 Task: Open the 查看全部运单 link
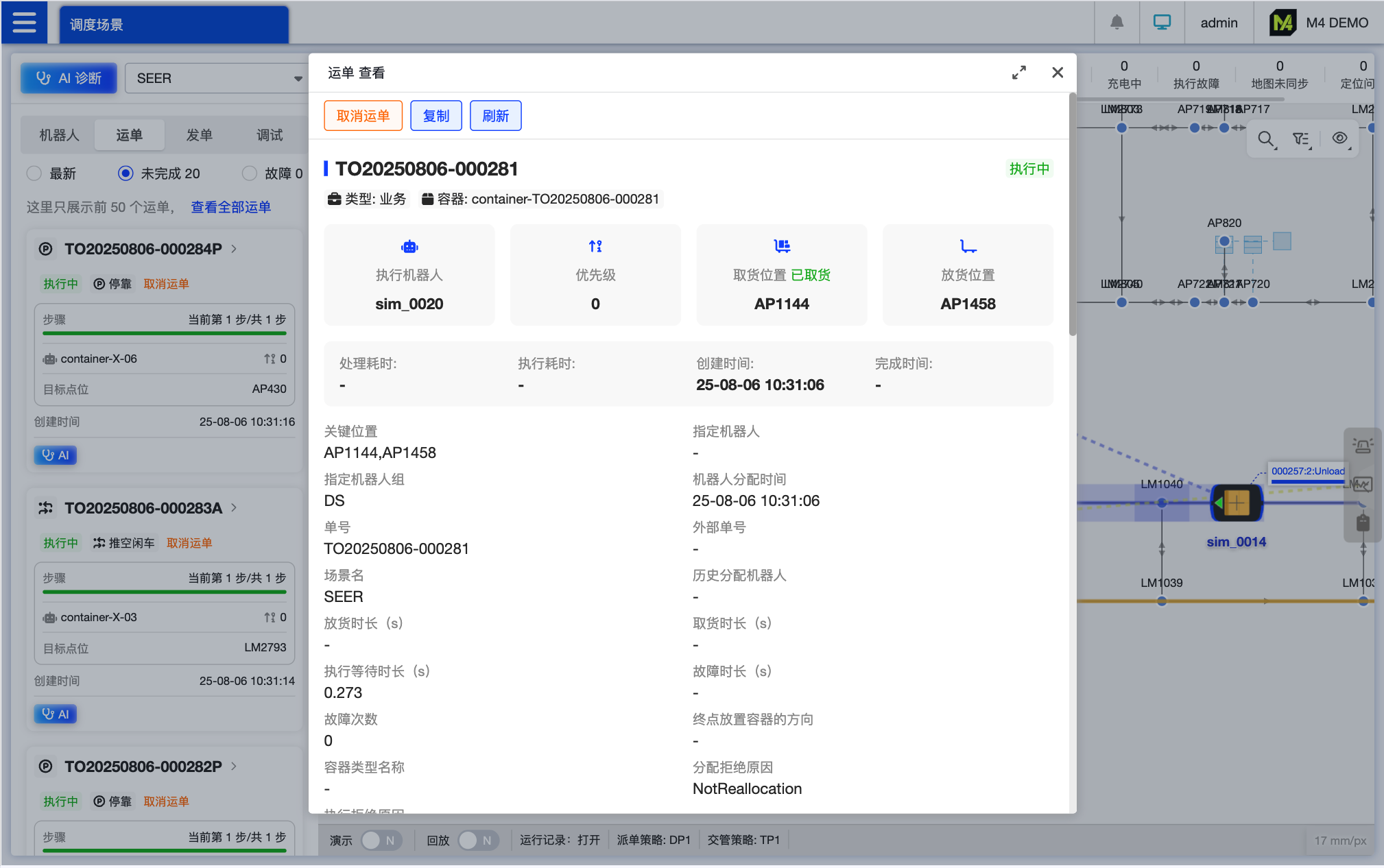pos(230,207)
